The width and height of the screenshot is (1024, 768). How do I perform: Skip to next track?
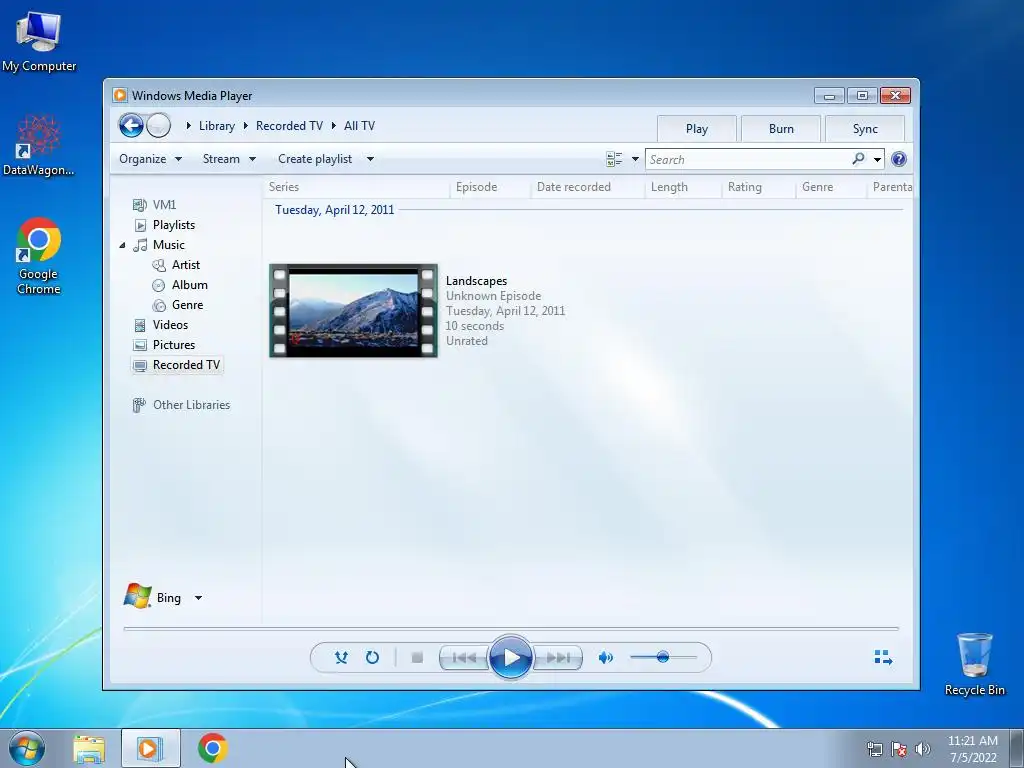(x=558, y=657)
